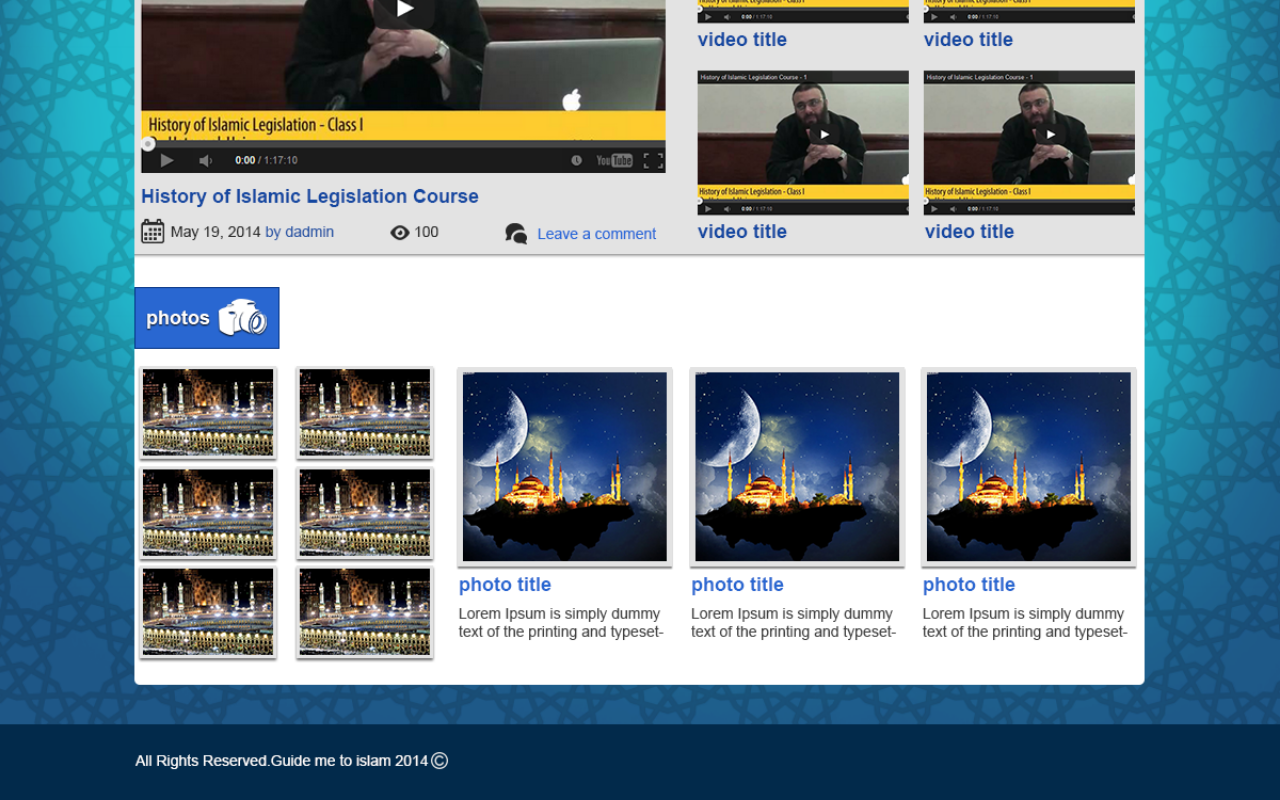The width and height of the screenshot is (1280, 800).
Task: Click the copyright symbol icon in the footer
Action: point(440,761)
